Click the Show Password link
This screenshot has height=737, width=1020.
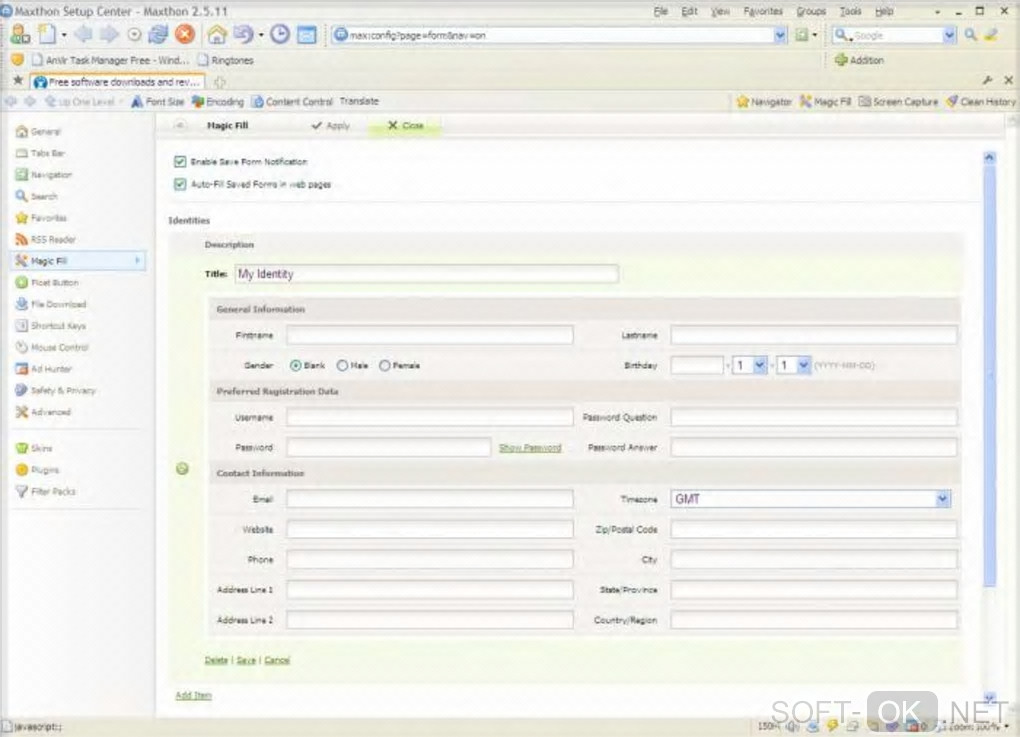click(530, 448)
